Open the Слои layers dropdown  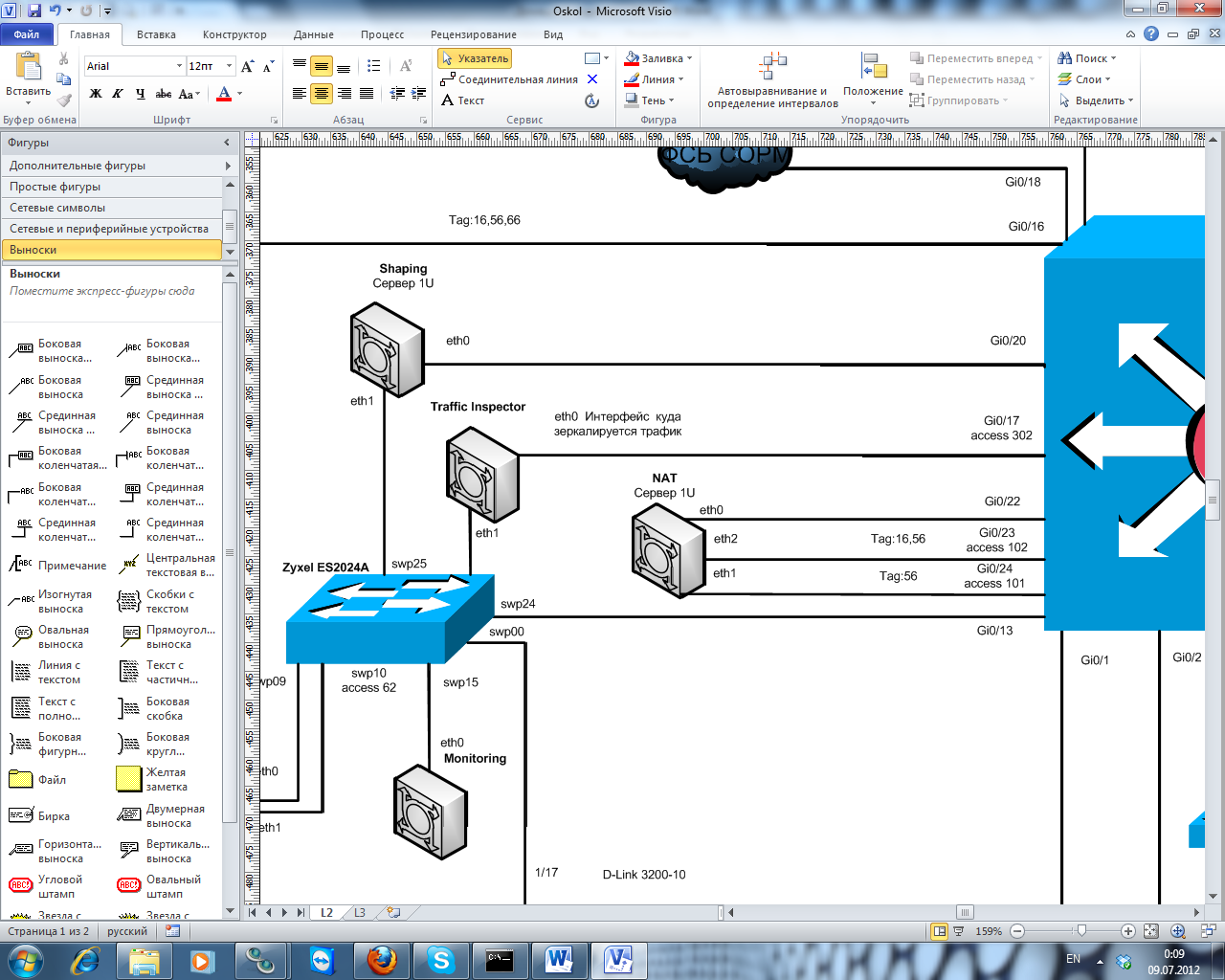pos(1084,79)
